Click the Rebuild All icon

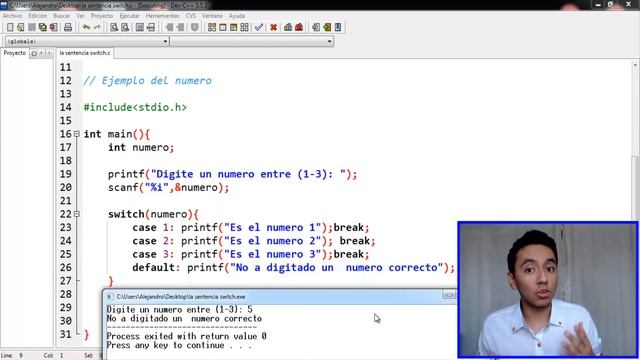pyautogui.click(x=244, y=27)
